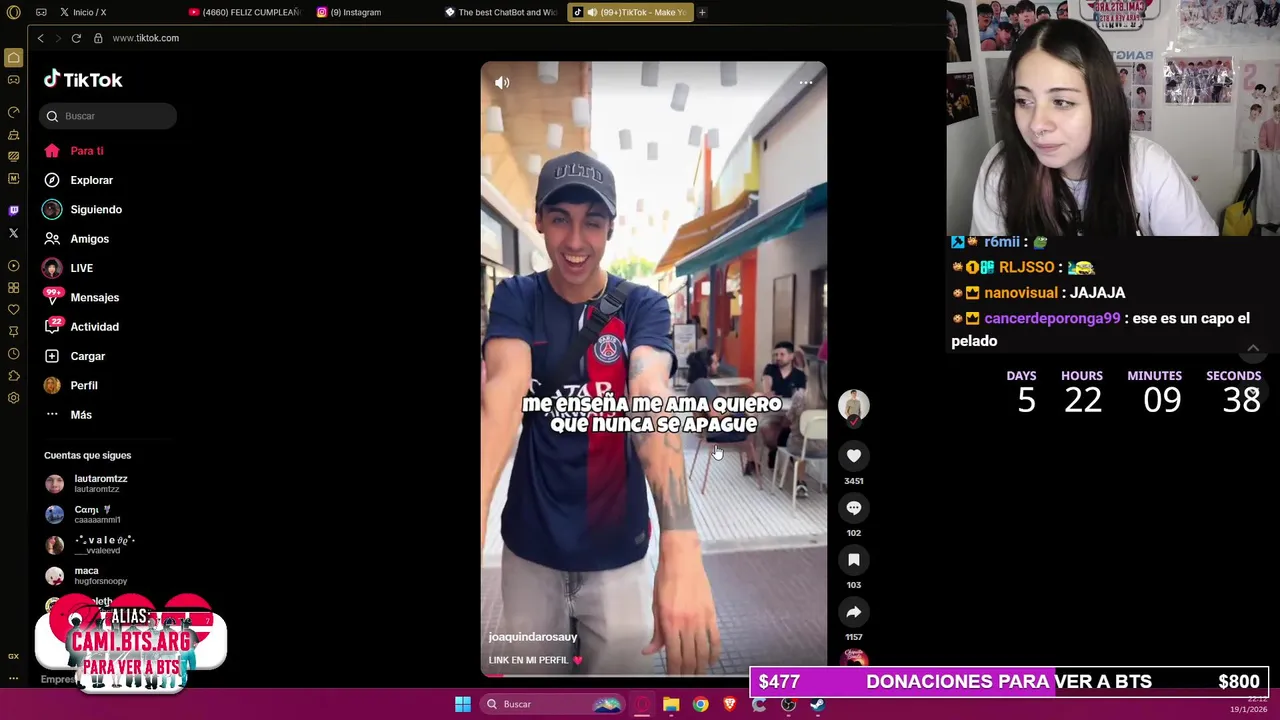Image resolution: width=1280 pixels, height=720 pixels.
Task: Save the video with bookmark icon
Action: [854, 560]
